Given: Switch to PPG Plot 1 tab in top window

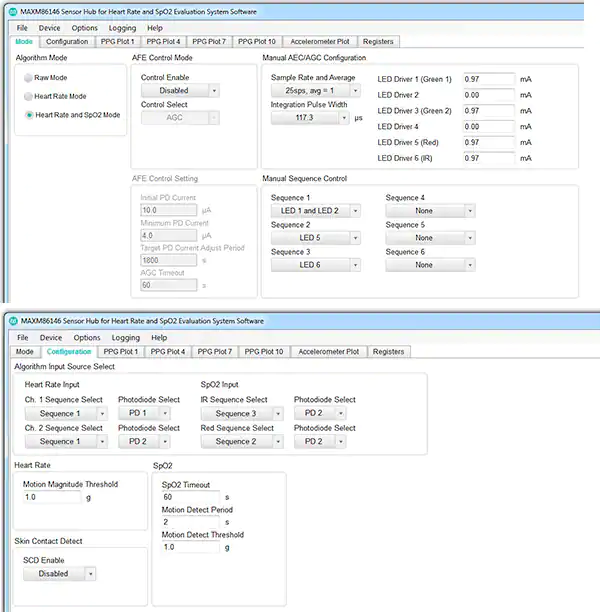Looking at the screenshot, I should [118, 41].
